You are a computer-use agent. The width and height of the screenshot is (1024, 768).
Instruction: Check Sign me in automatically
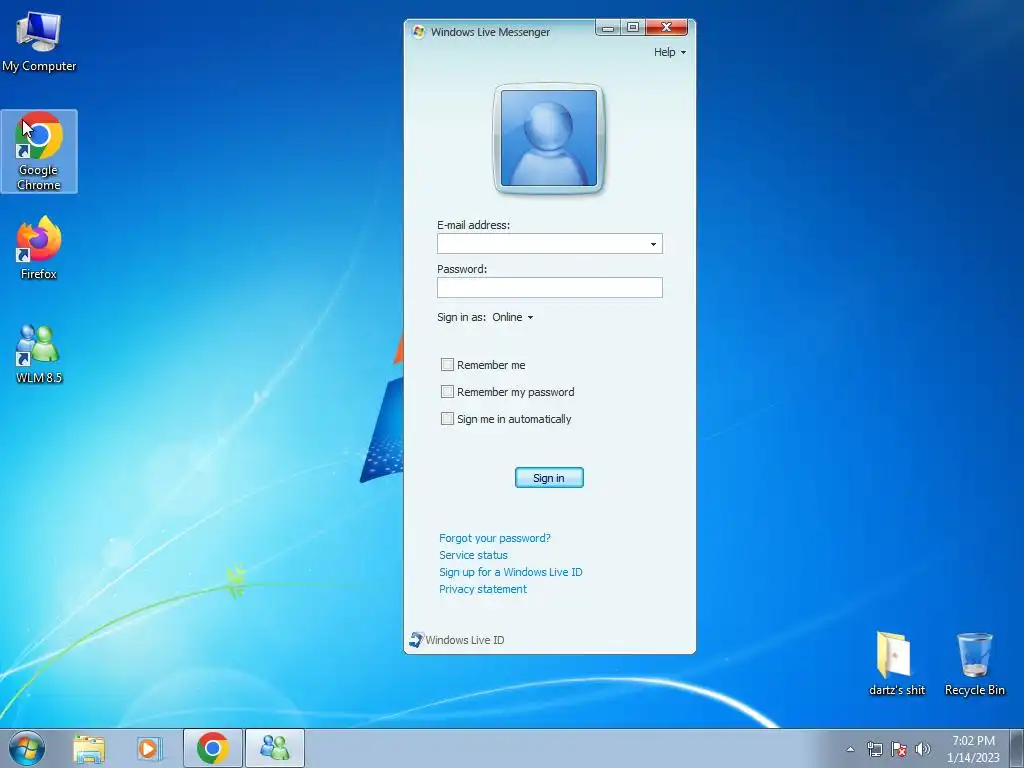pos(447,419)
